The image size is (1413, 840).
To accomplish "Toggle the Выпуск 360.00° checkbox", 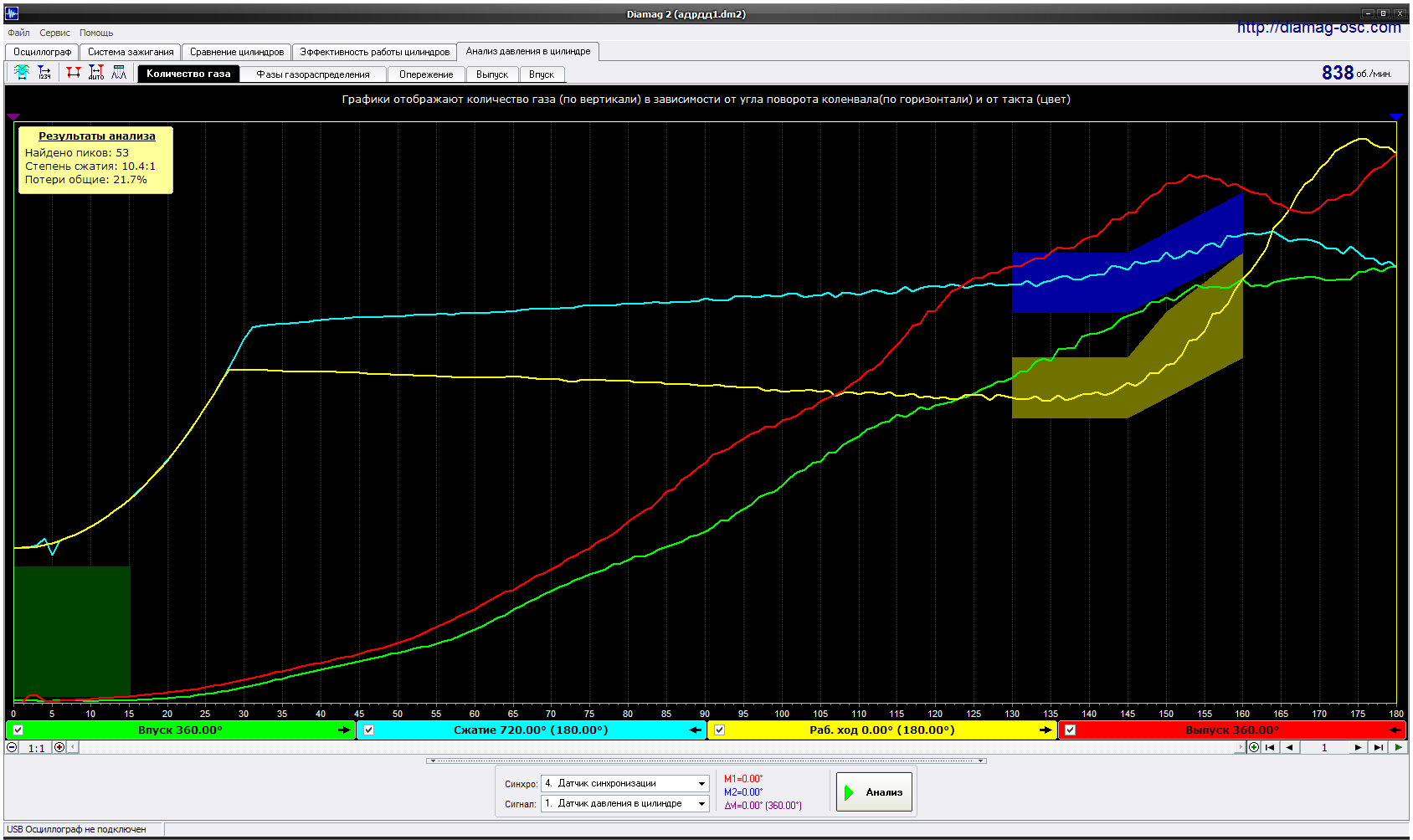I will tap(1070, 730).
